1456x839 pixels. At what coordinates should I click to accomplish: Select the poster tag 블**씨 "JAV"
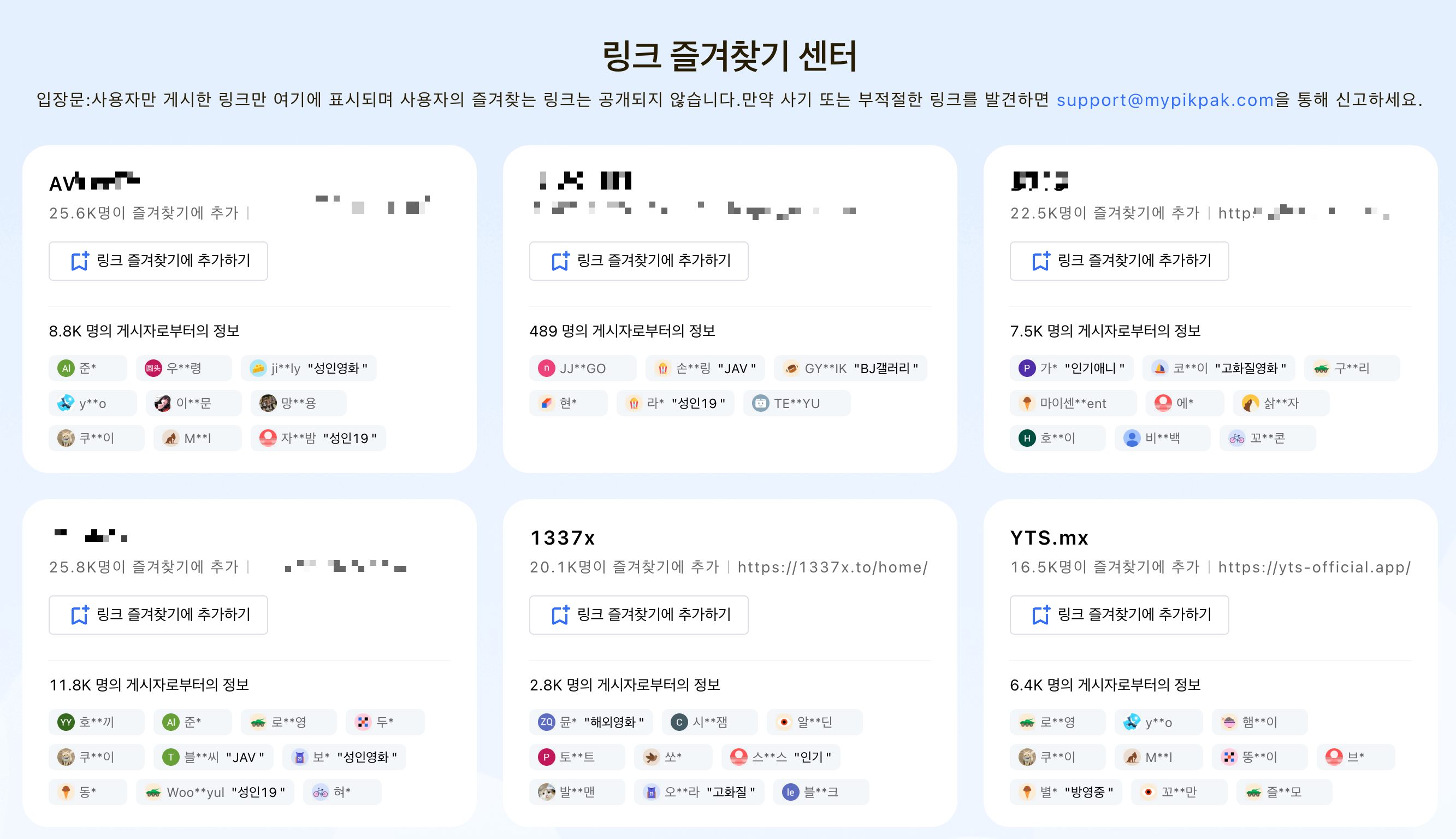click(x=214, y=757)
